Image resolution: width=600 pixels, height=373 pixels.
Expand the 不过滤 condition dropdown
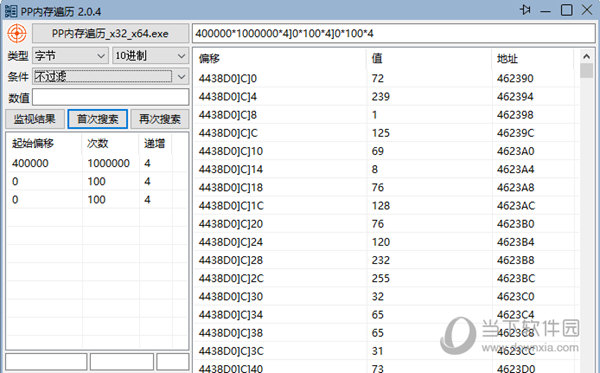coord(111,77)
